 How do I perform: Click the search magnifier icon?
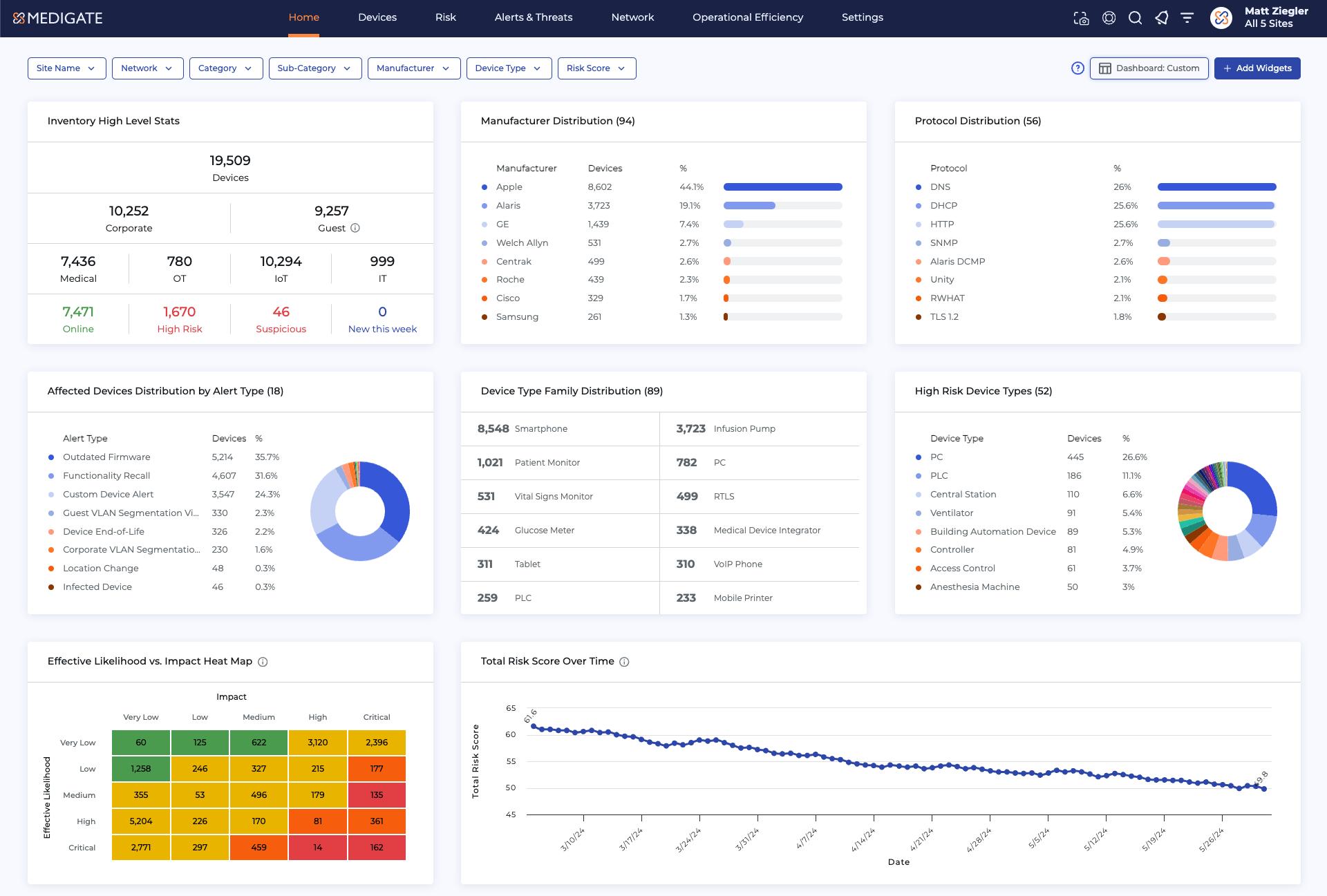(x=1135, y=18)
